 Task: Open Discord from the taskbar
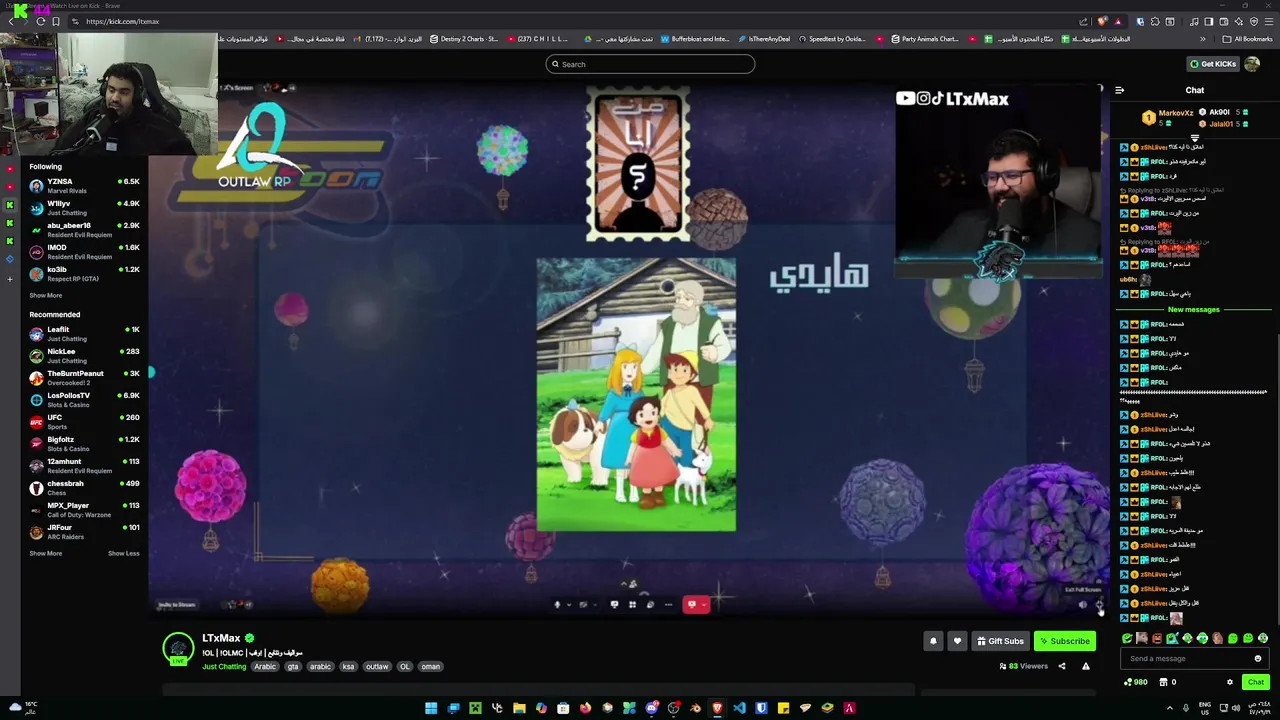651,708
